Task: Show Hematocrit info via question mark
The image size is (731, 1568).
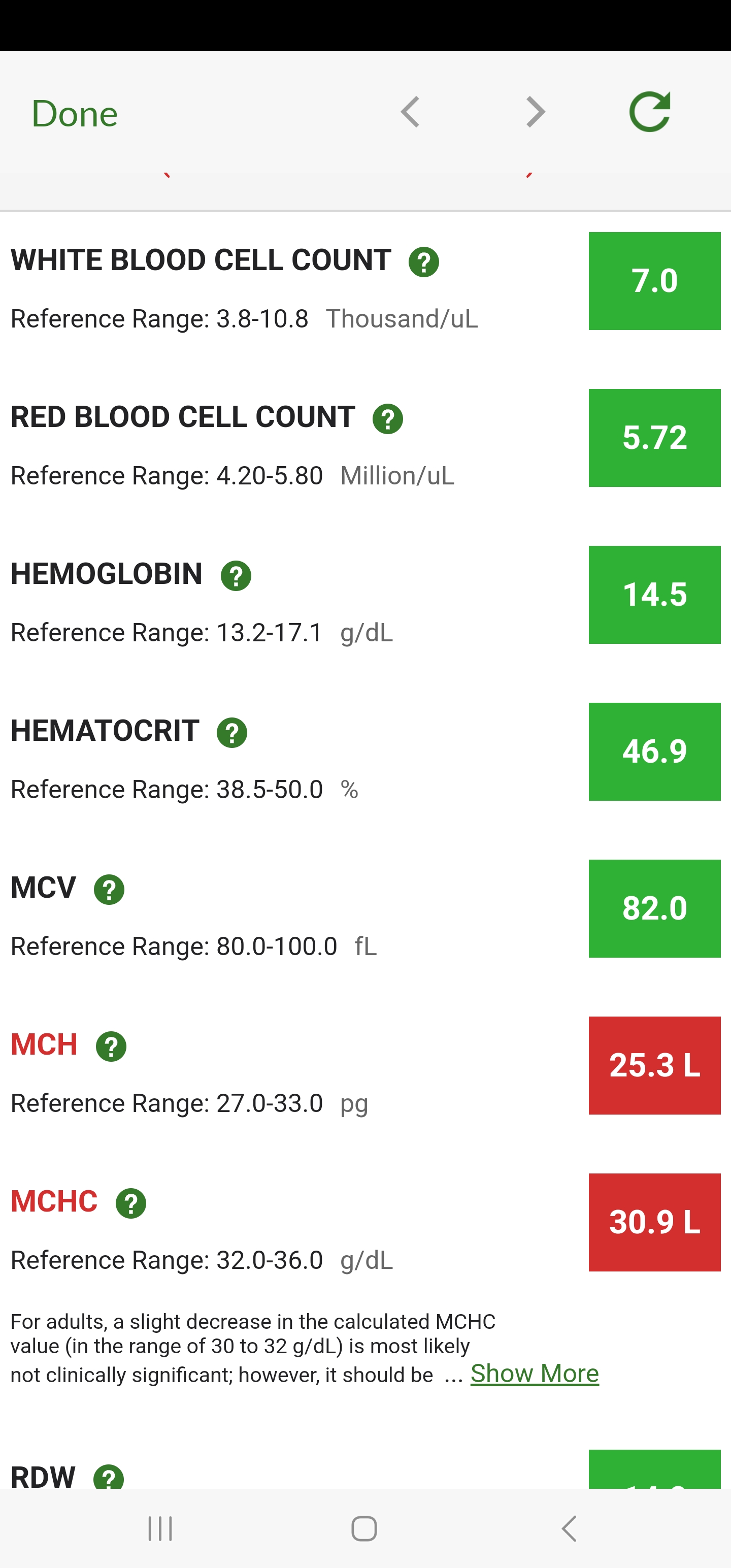Action: coord(232,732)
